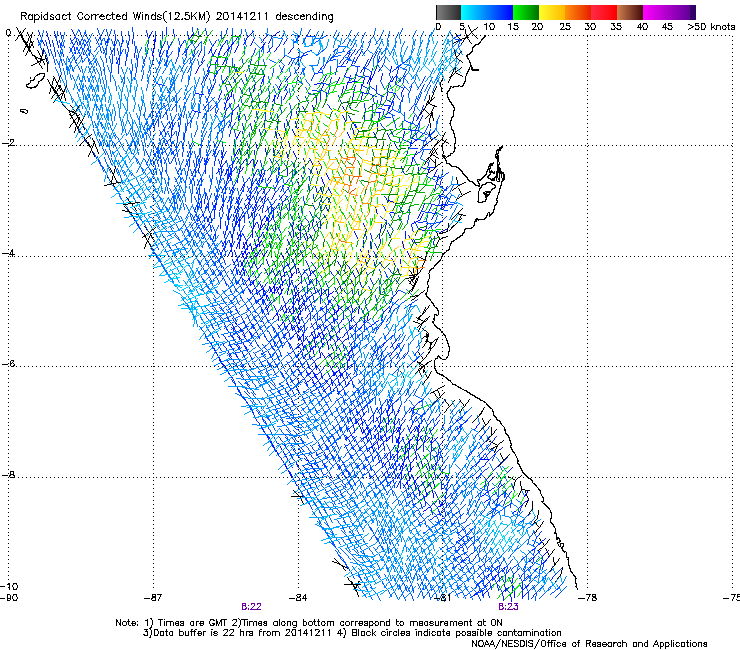Click the '-84' longitude axis label
This screenshot has height=650, width=740.
(298, 598)
